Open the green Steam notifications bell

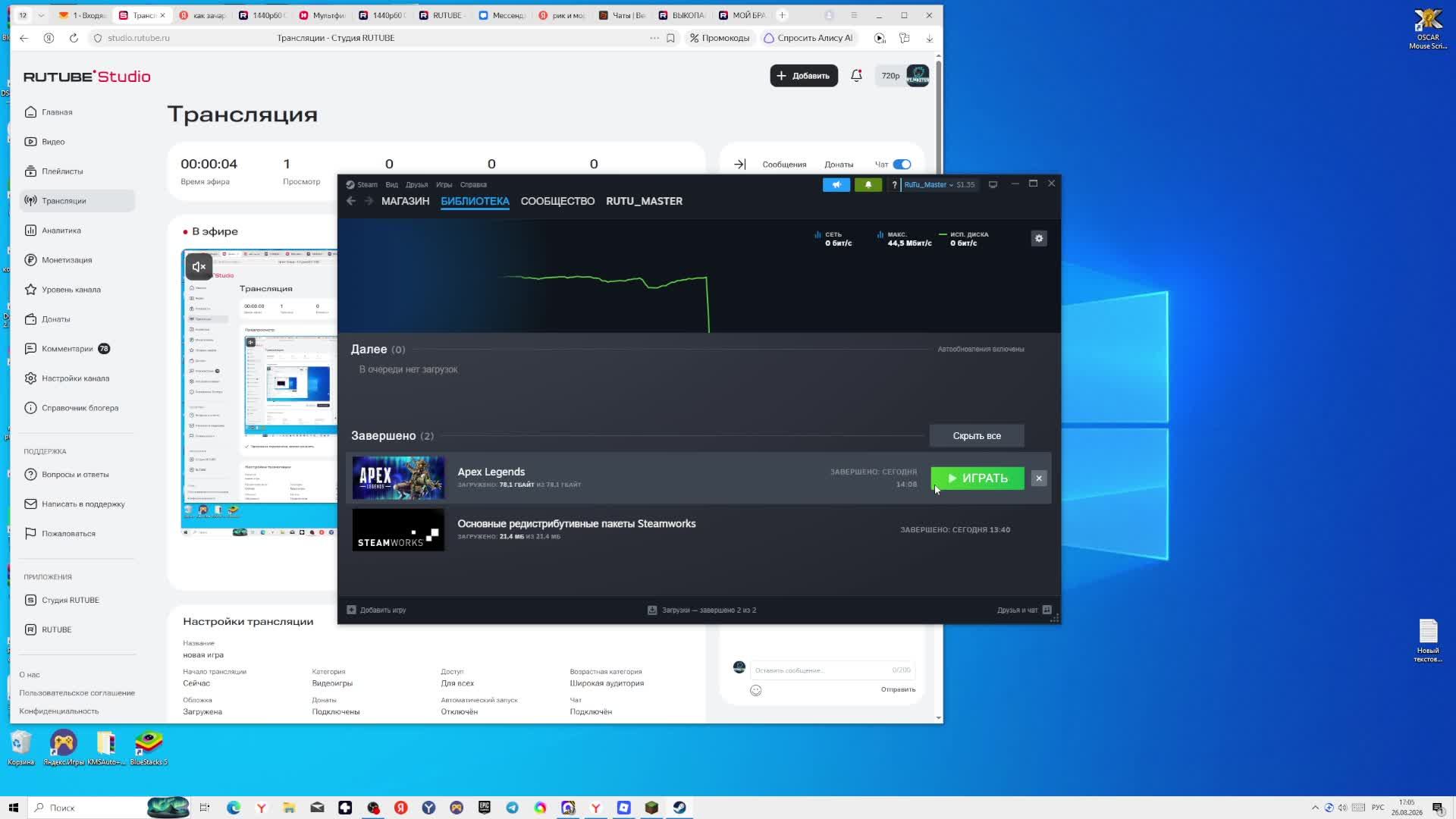(868, 184)
